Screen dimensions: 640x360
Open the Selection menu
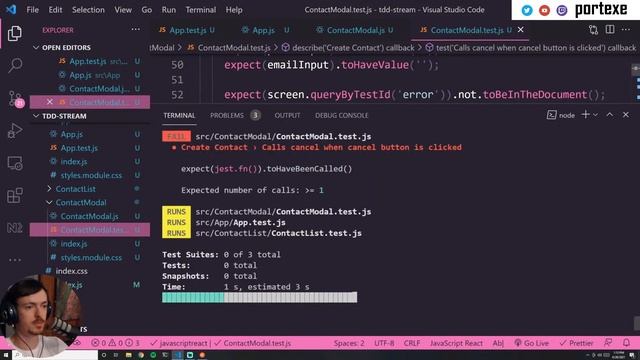[88, 10]
